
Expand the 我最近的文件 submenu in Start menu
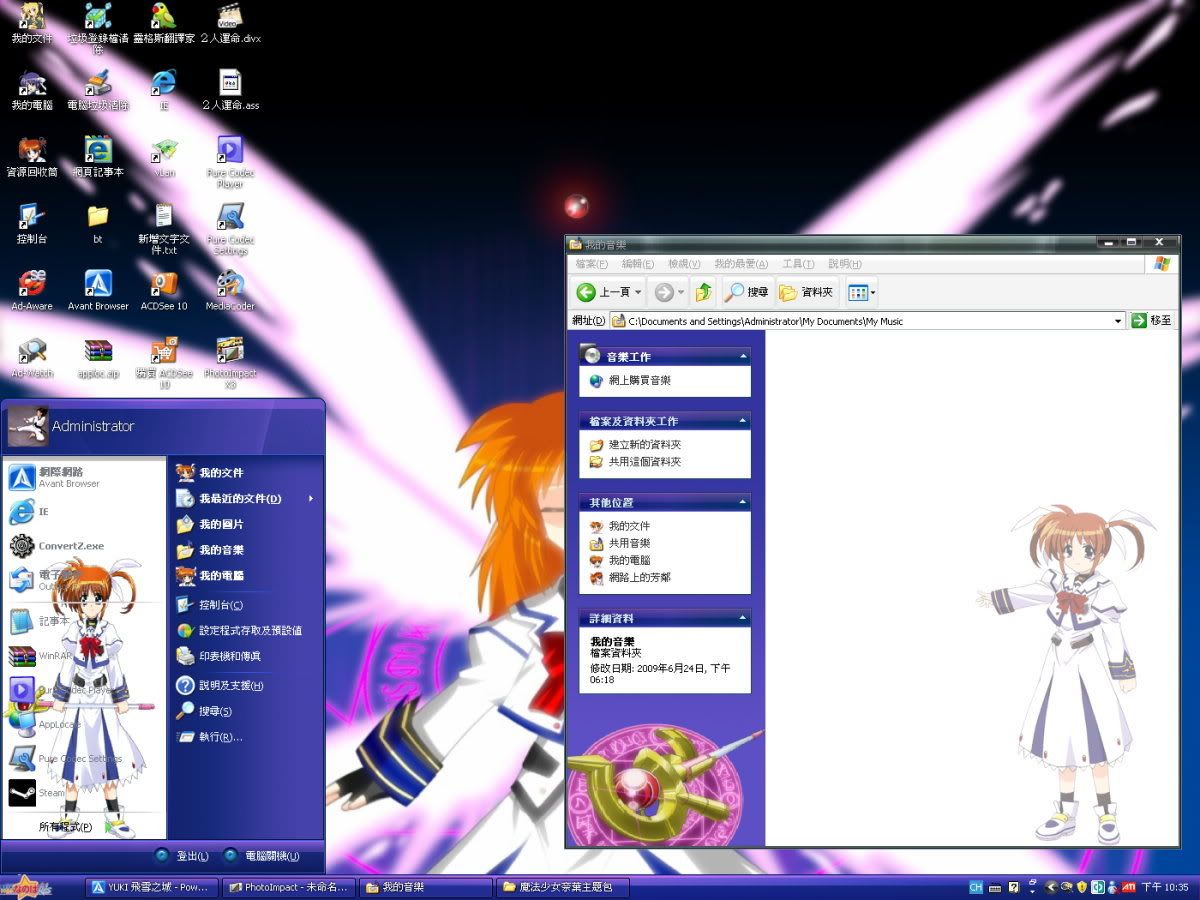click(x=245, y=498)
